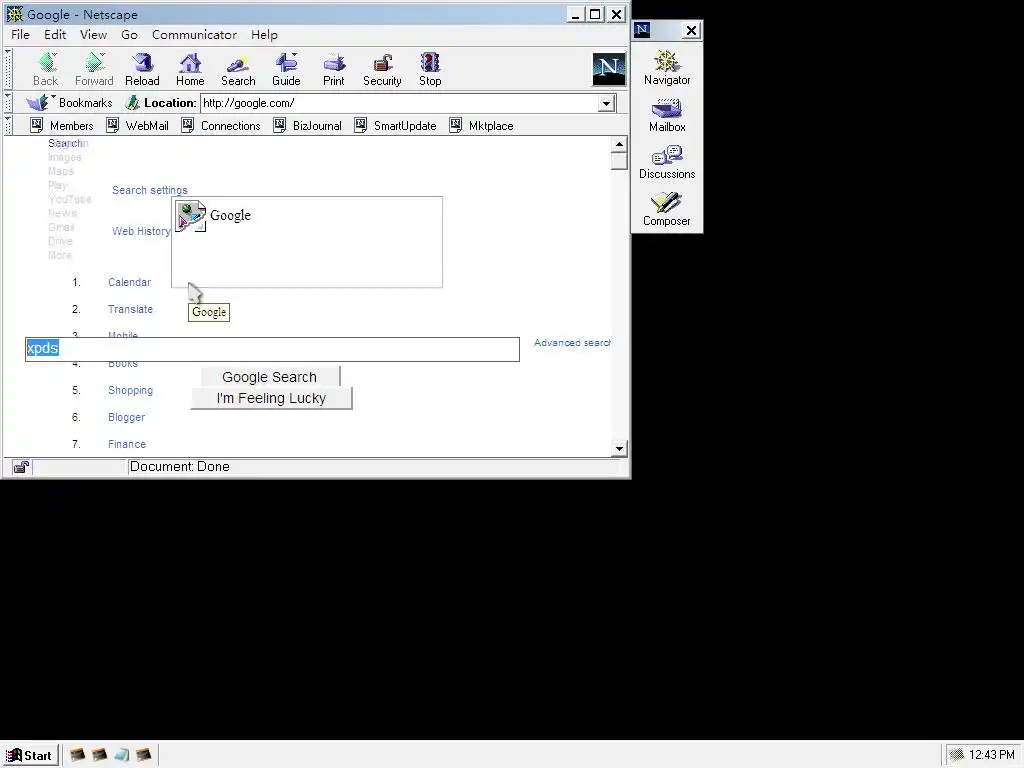The height and width of the screenshot is (768, 1024).
Task: Click the Images link in faded list
Action: pyautogui.click(x=65, y=157)
